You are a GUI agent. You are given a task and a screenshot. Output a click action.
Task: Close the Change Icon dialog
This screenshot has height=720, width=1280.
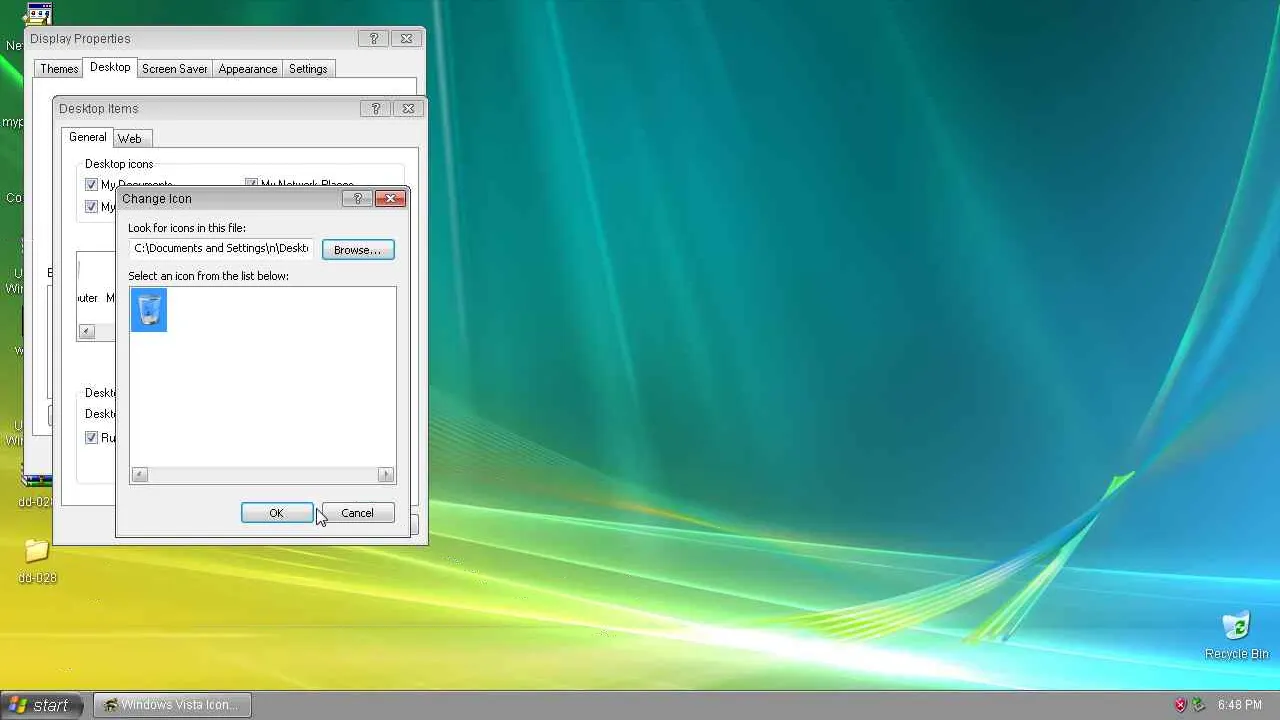tap(390, 198)
